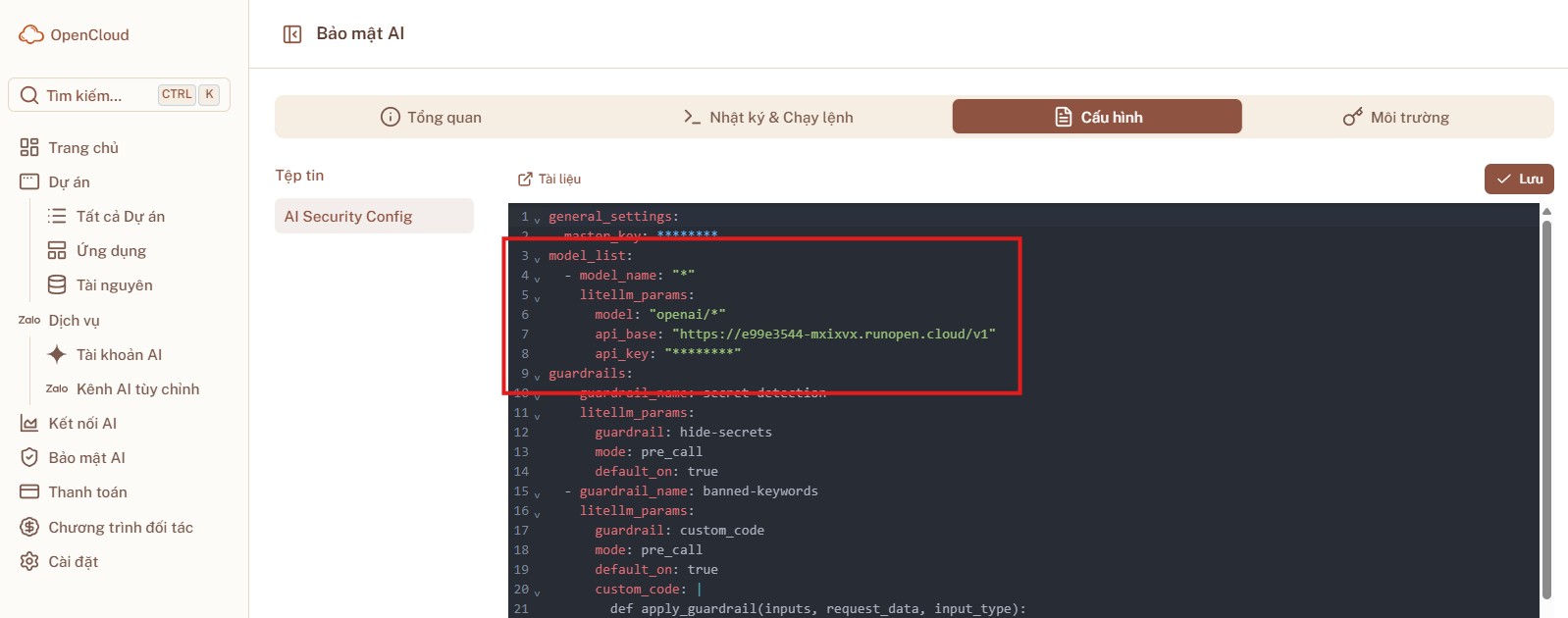Collapse guardrails section at line 9

point(537,376)
